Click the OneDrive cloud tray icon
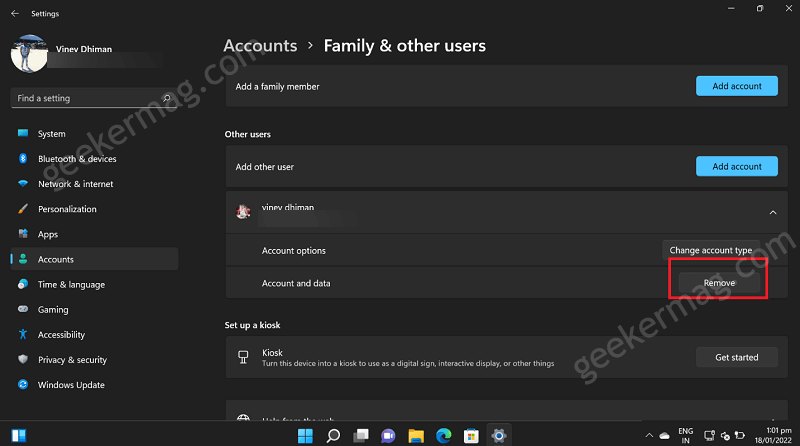 click(x=664, y=435)
